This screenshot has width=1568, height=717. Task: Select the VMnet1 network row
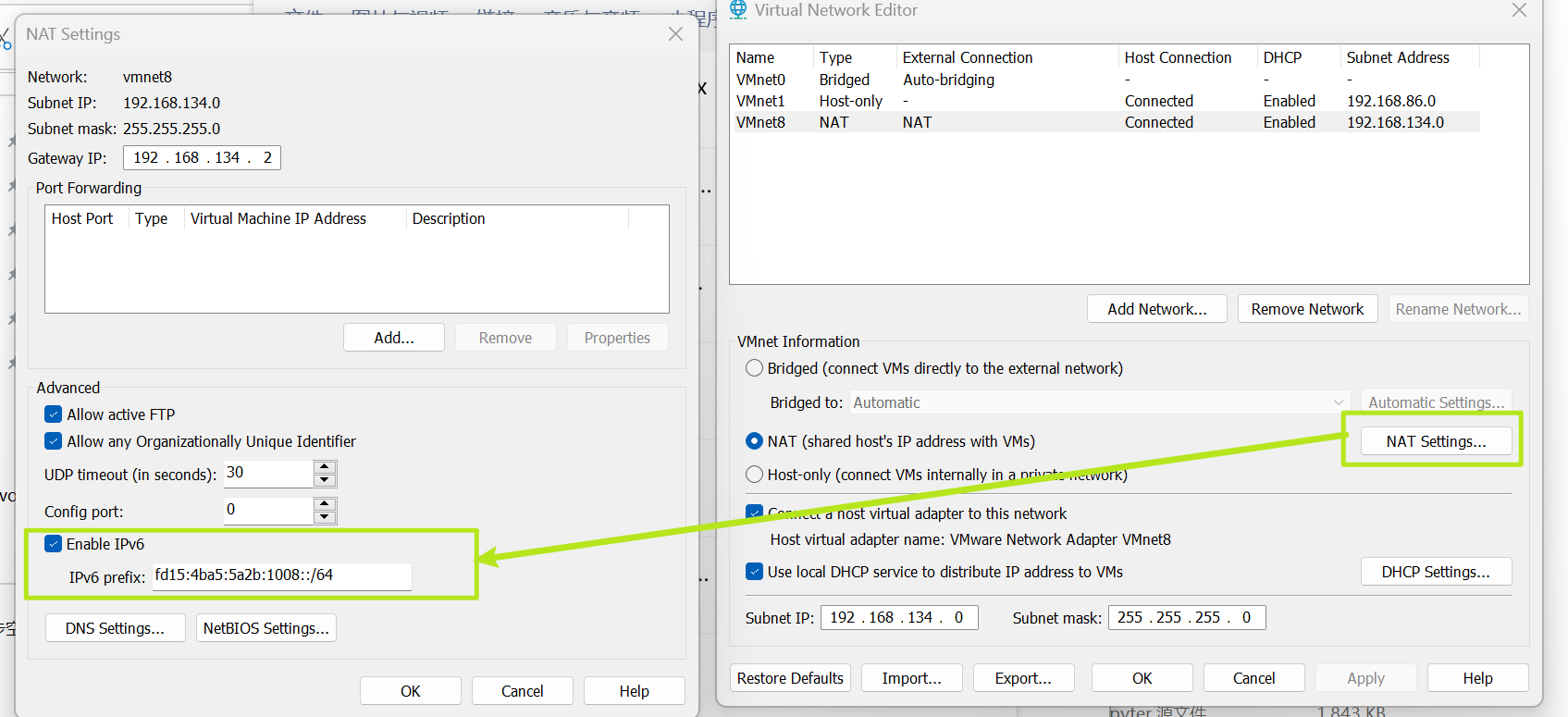tap(1106, 101)
